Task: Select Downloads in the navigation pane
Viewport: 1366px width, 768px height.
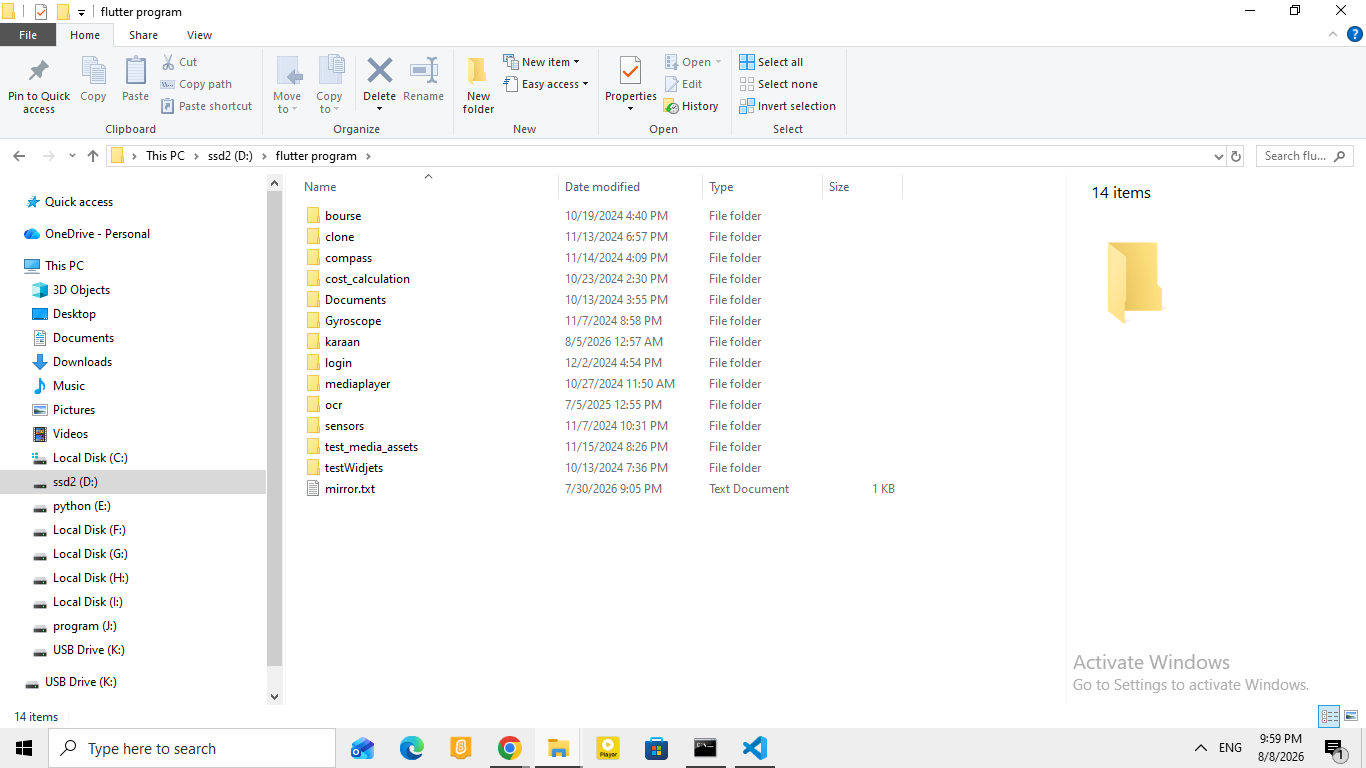Action: pyautogui.click(x=82, y=362)
